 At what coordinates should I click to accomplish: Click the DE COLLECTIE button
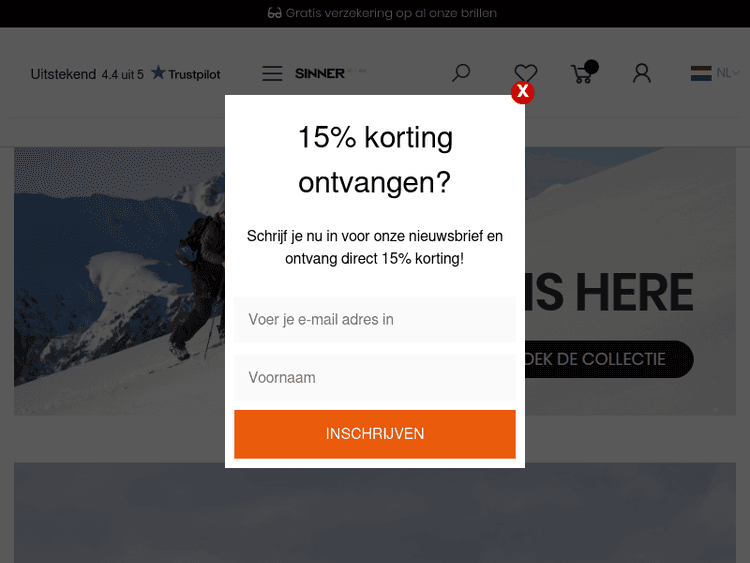point(609,359)
